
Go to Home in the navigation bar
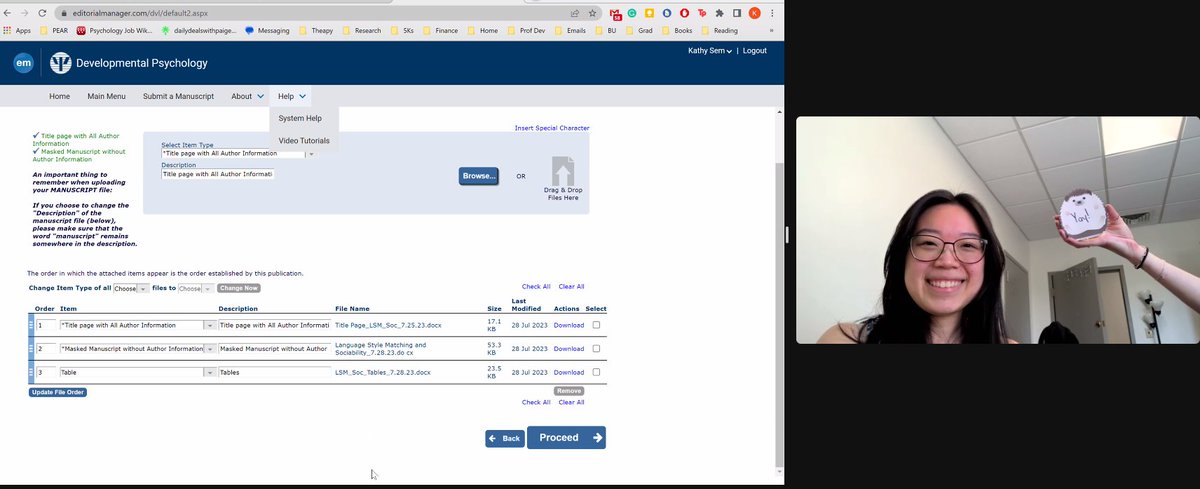[60, 96]
